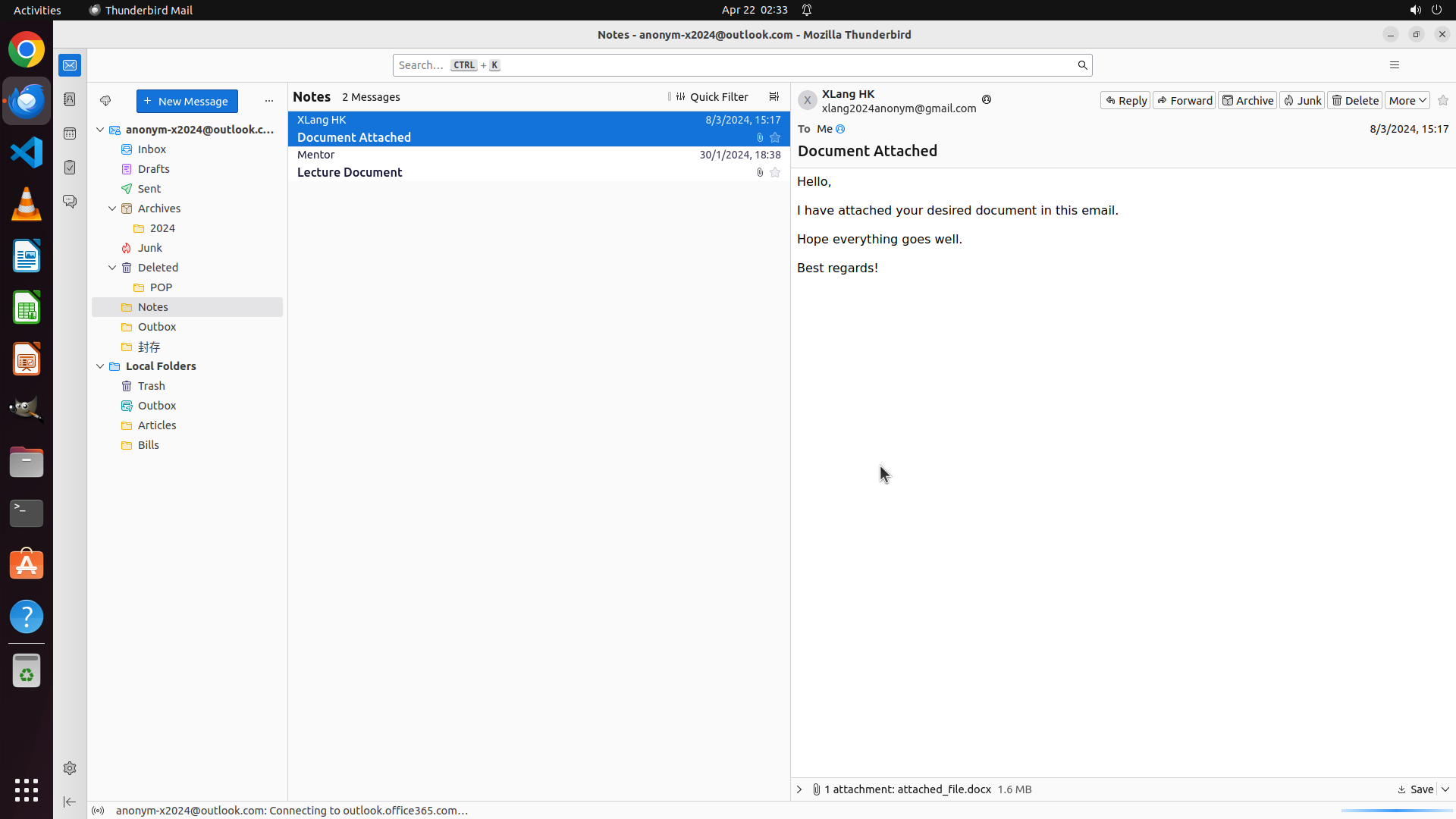
Task: Toggle the Quick Filter bar
Action: click(711, 97)
